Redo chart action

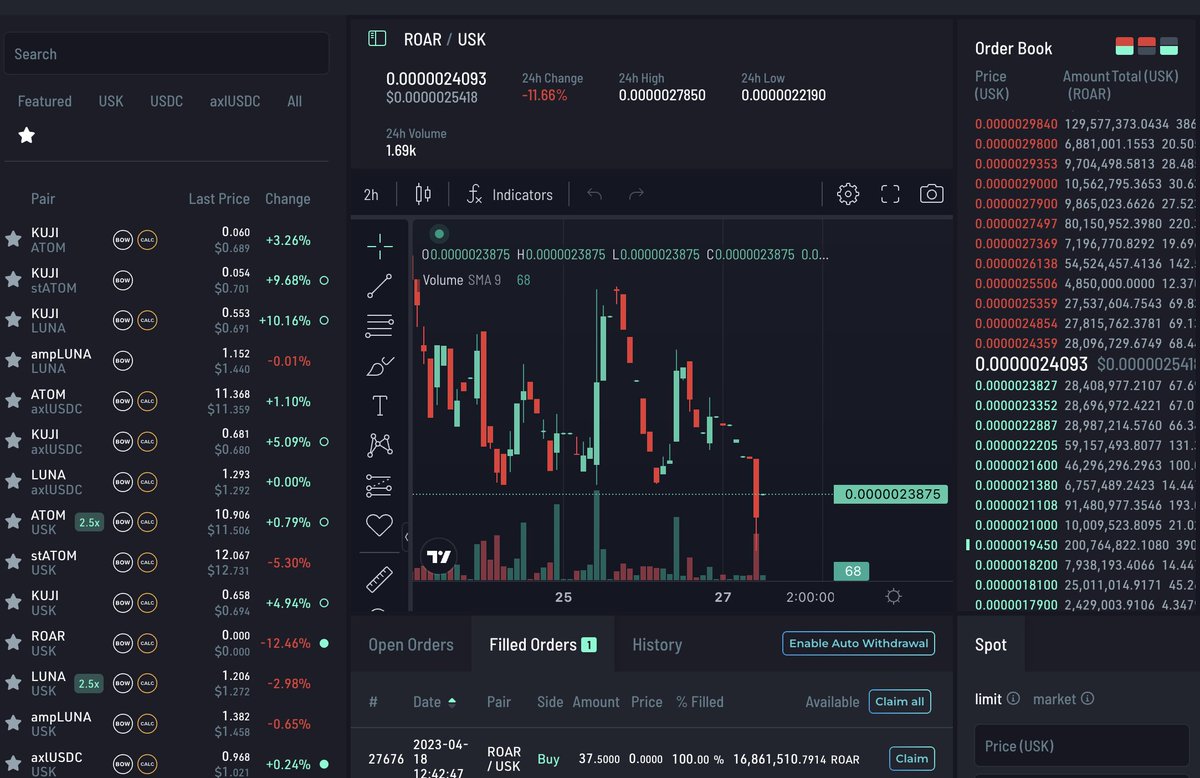[636, 194]
